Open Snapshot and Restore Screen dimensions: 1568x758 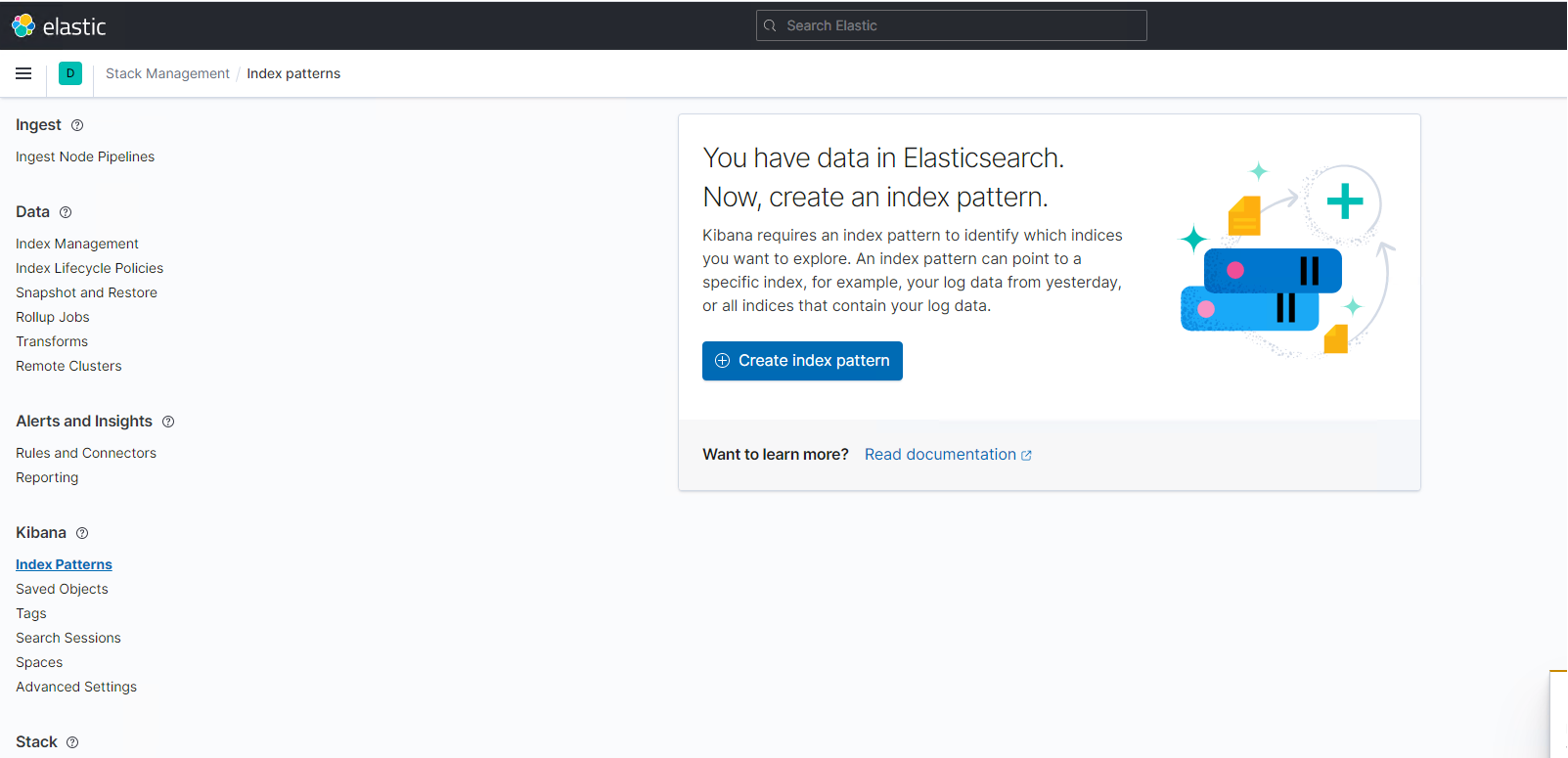click(x=86, y=292)
